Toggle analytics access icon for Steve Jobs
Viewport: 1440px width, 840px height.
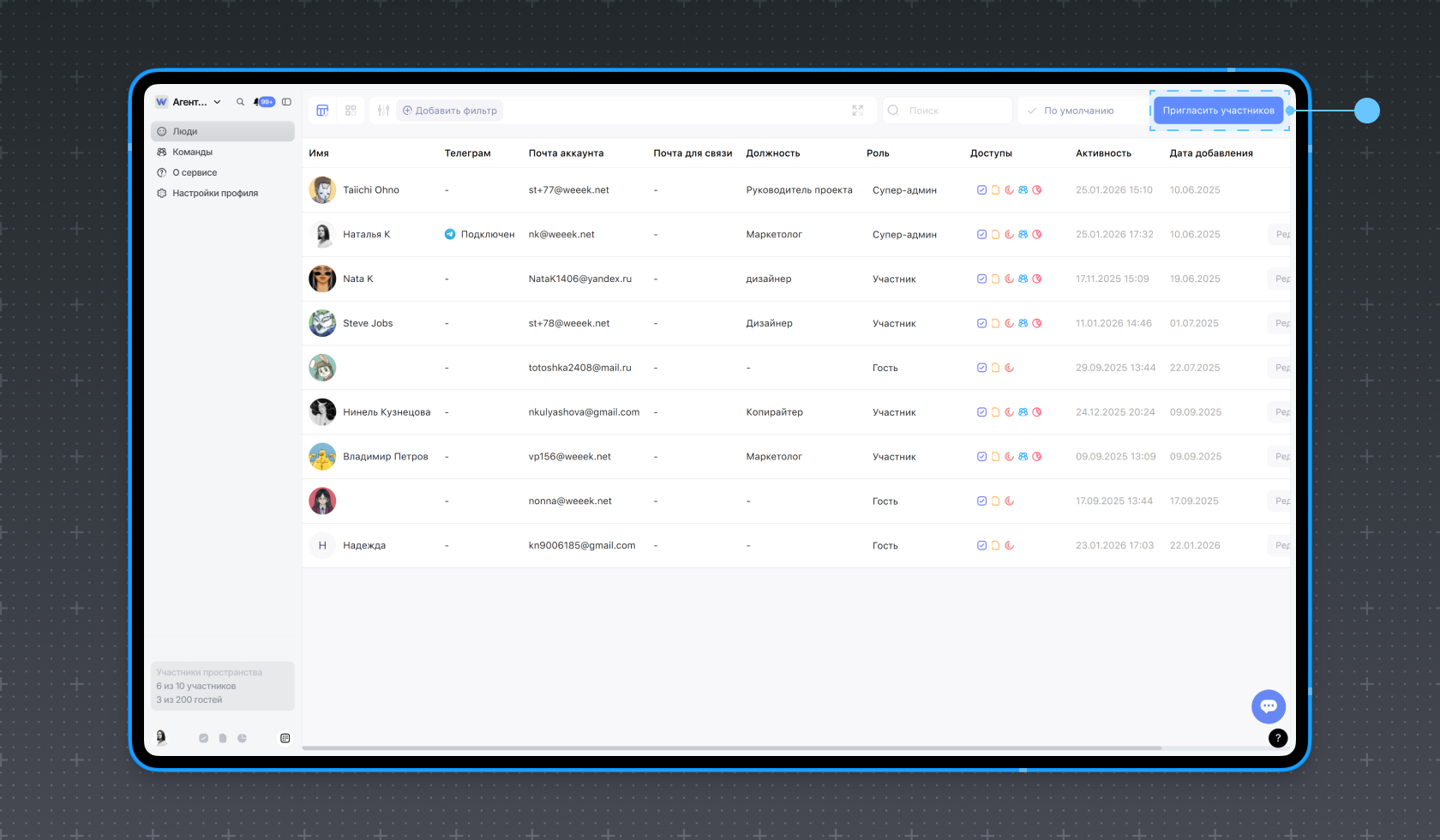[1037, 323]
